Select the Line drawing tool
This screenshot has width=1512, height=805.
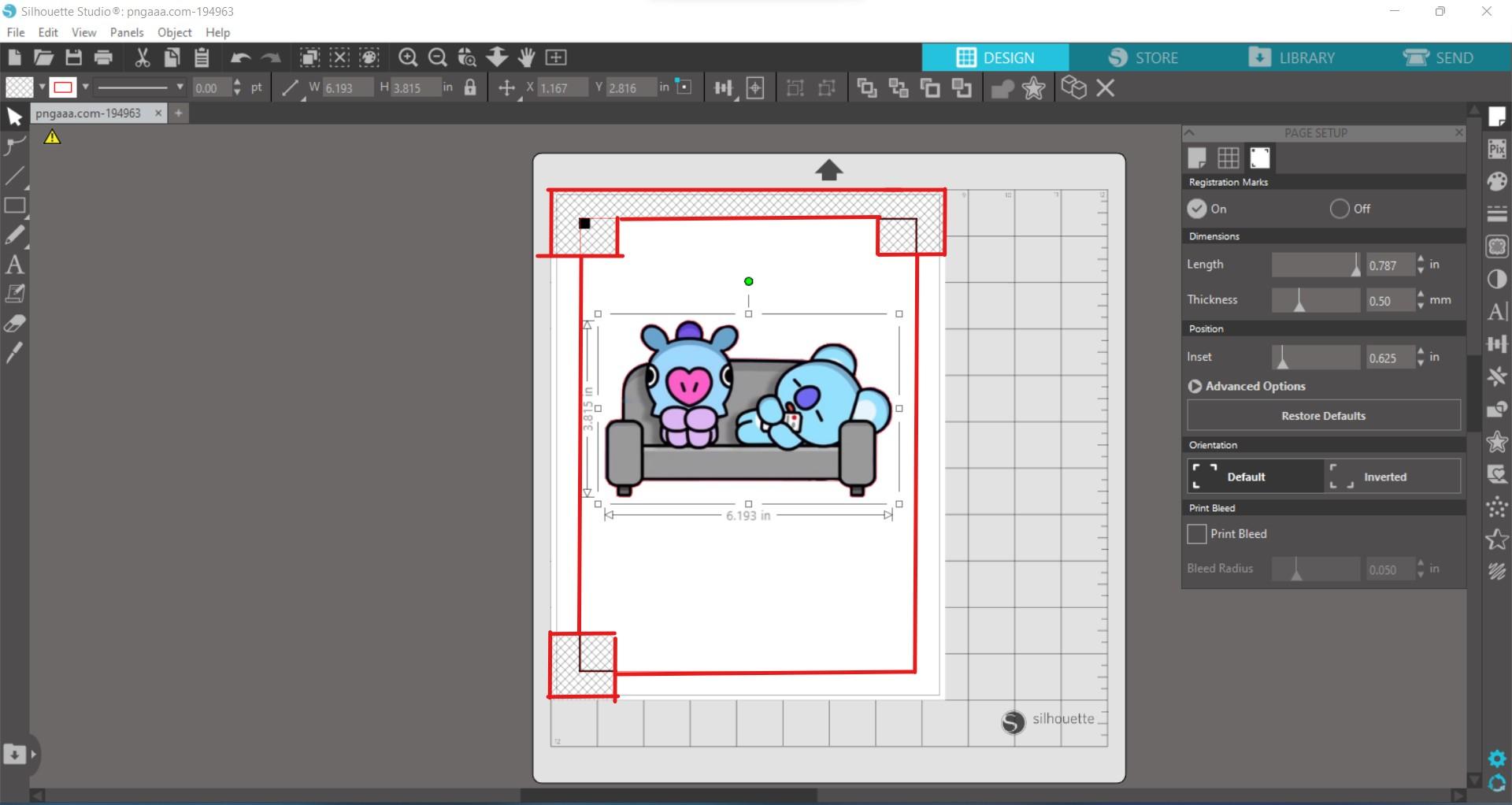click(14, 176)
